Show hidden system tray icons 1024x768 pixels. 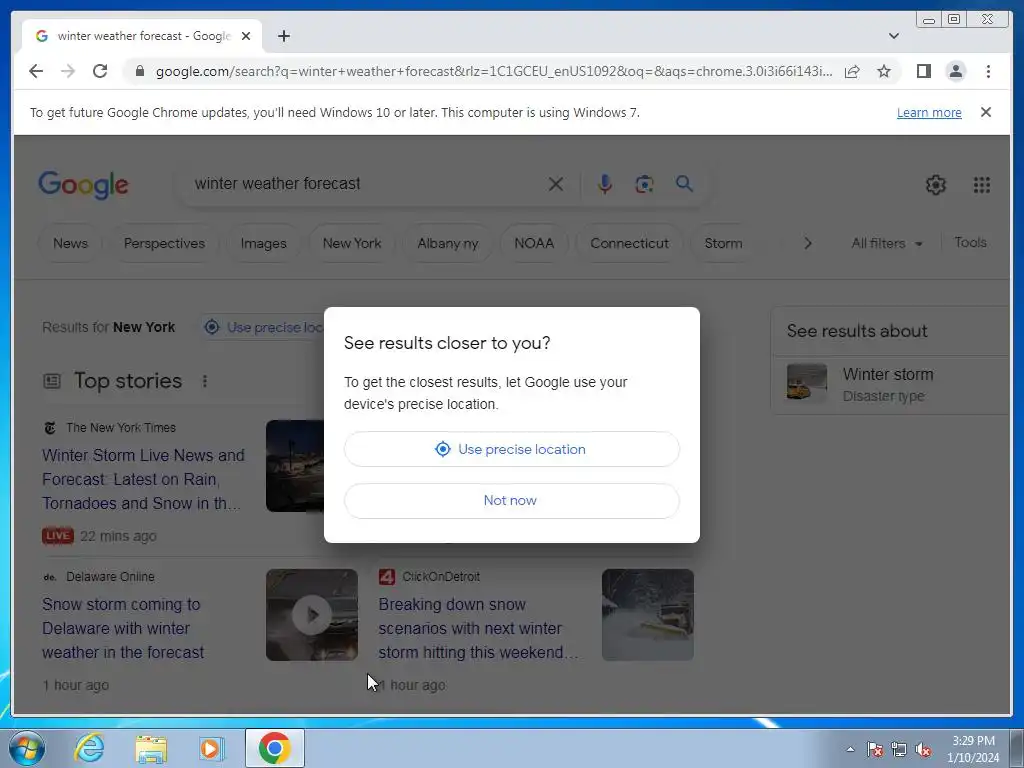pos(850,749)
